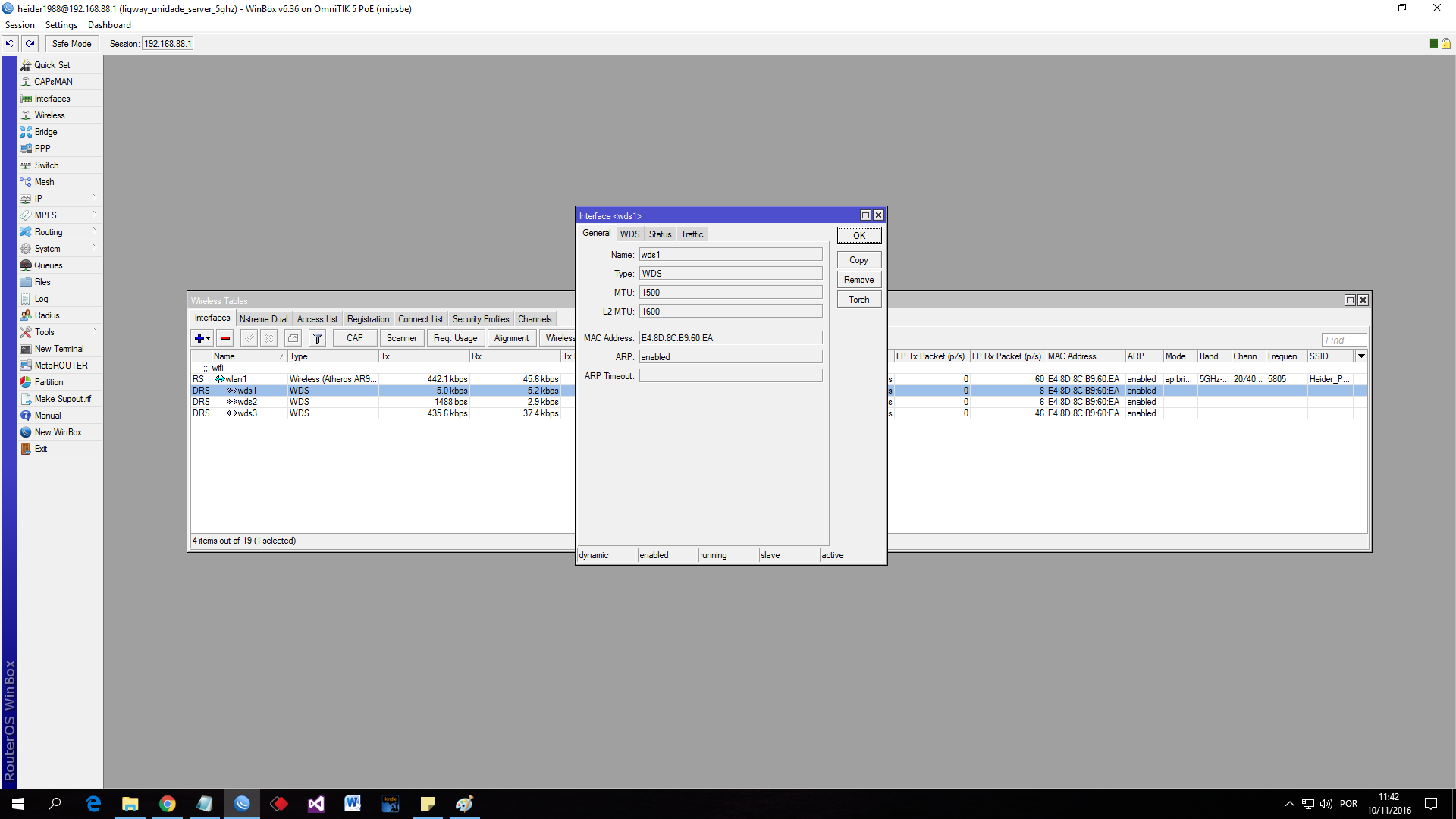Open Google Chrome from the taskbar
This screenshot has height=819, width=1456.
168,804
